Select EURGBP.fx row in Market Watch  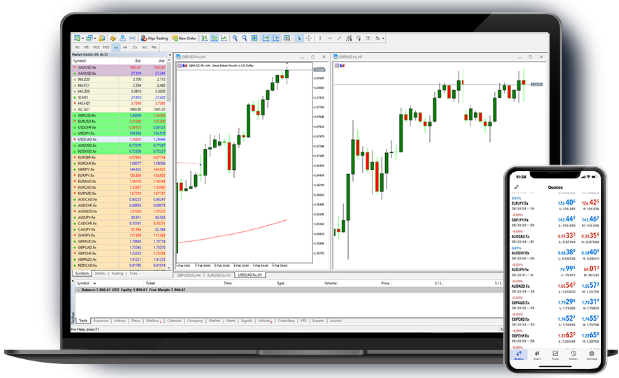pos(119,157)
